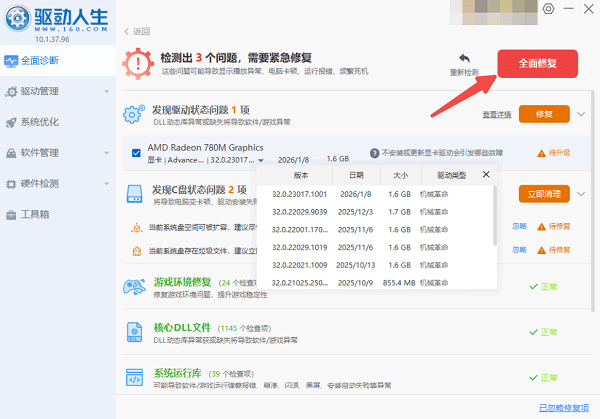The image size is (600, 419).
Task: Expand 驱动管理 submenu arrow
Action: pos(107,91)
